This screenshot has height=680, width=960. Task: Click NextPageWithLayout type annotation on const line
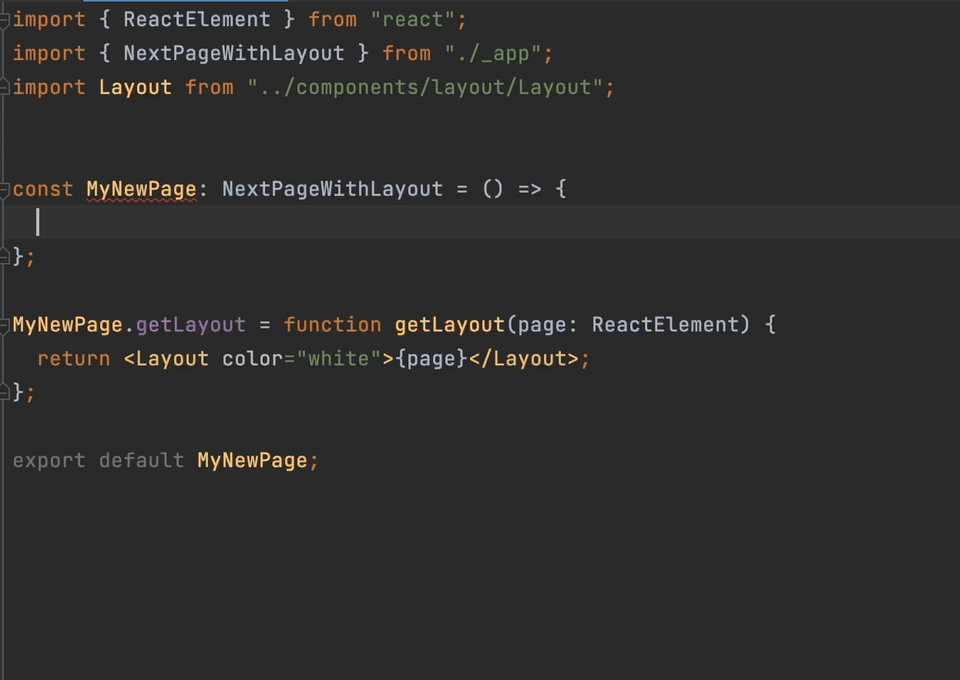(332, 189)
